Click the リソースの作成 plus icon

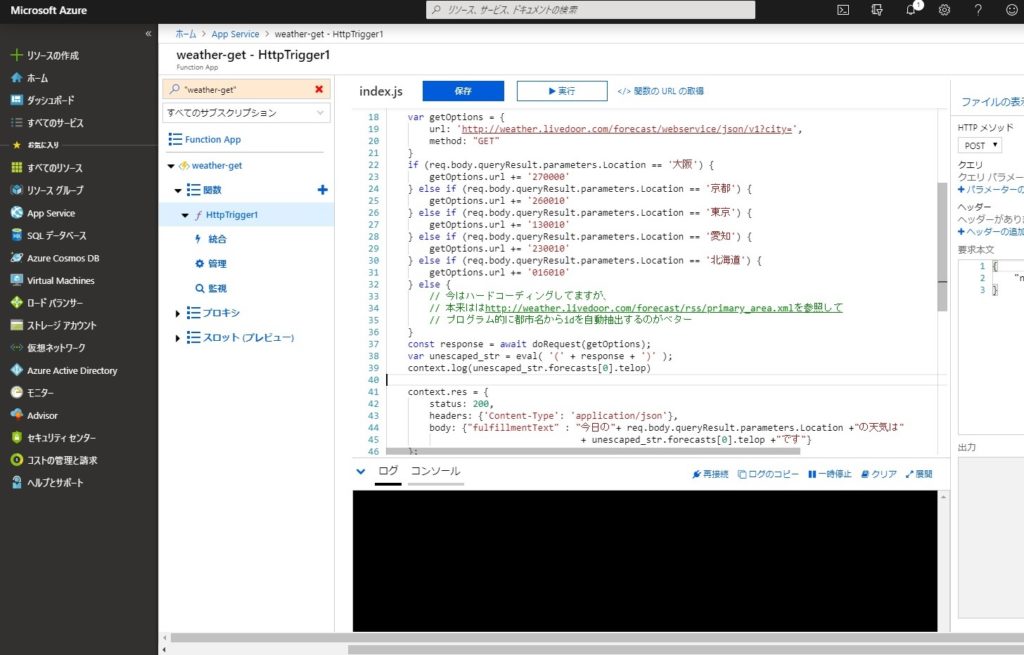16,55
